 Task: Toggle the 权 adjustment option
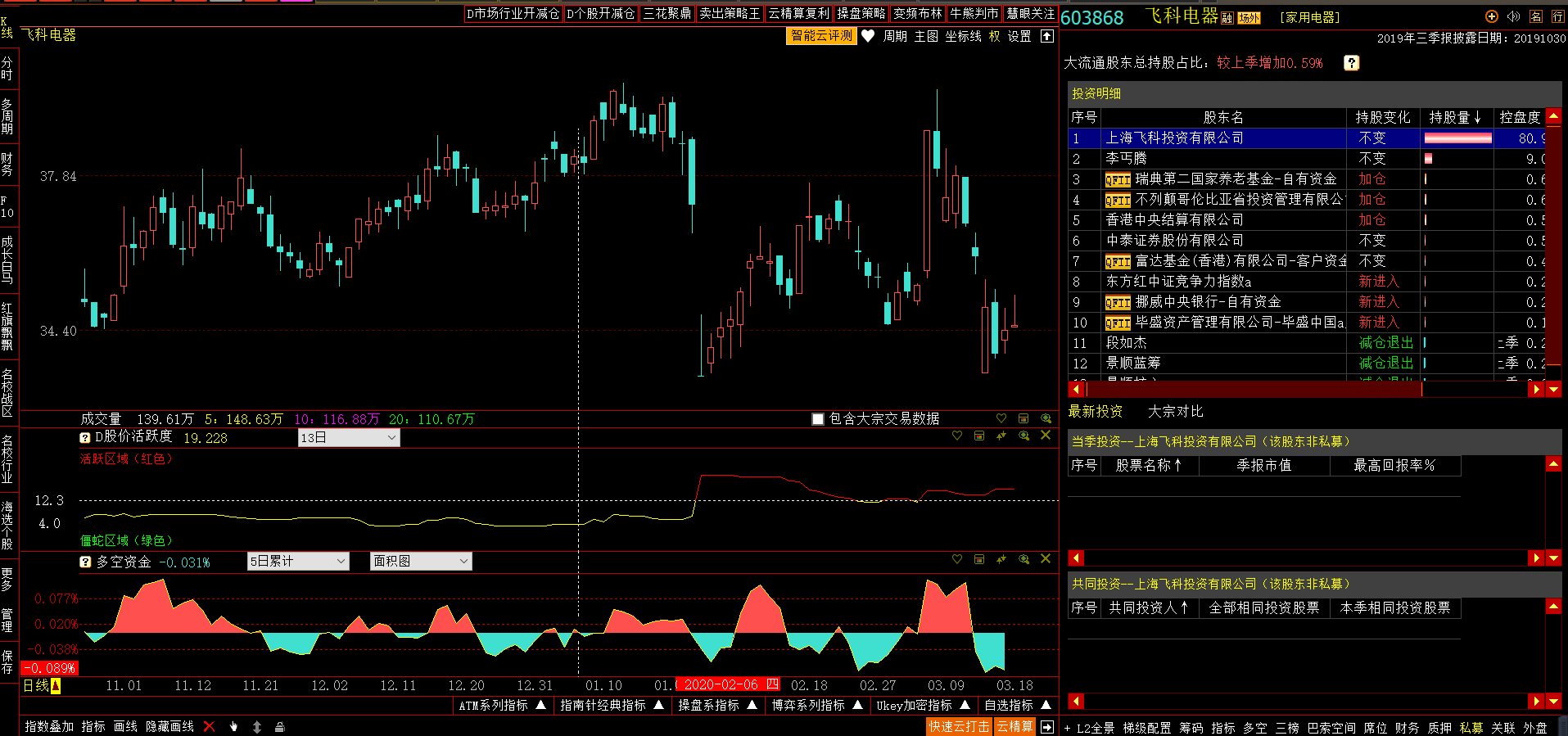click(x=994, y=36)
